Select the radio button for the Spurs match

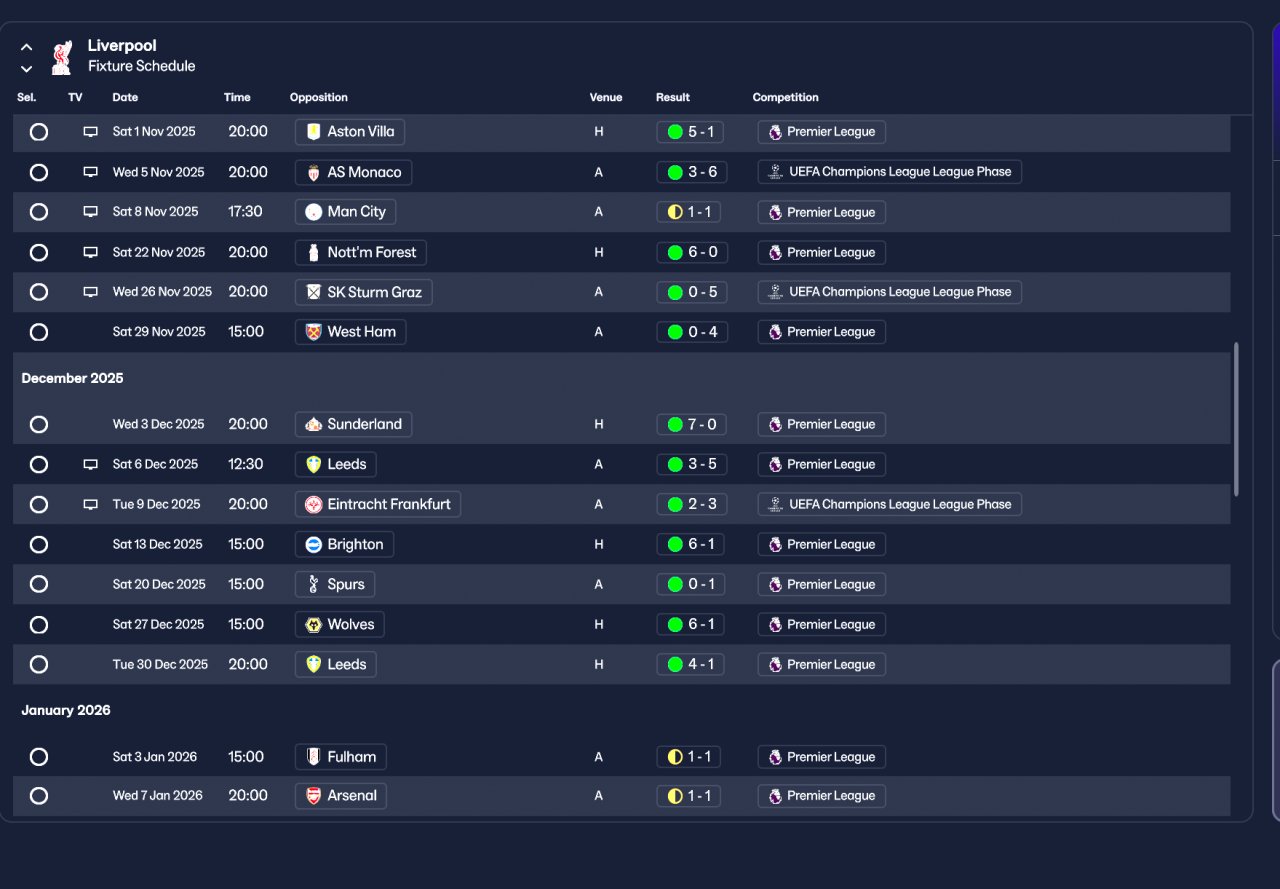(39, 584)
